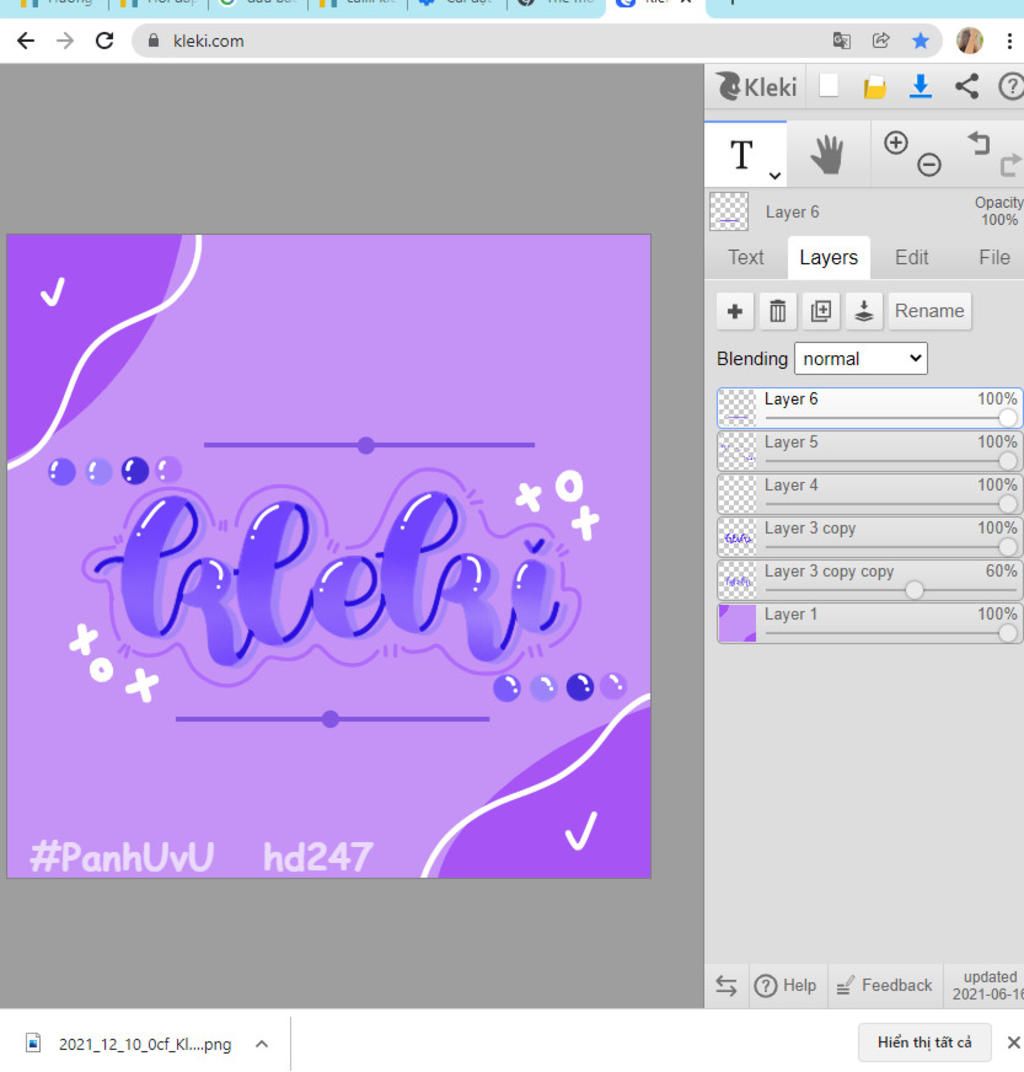Create a new image with the blank page icon
The image size is (1024, 1072).
coord(828,86)
